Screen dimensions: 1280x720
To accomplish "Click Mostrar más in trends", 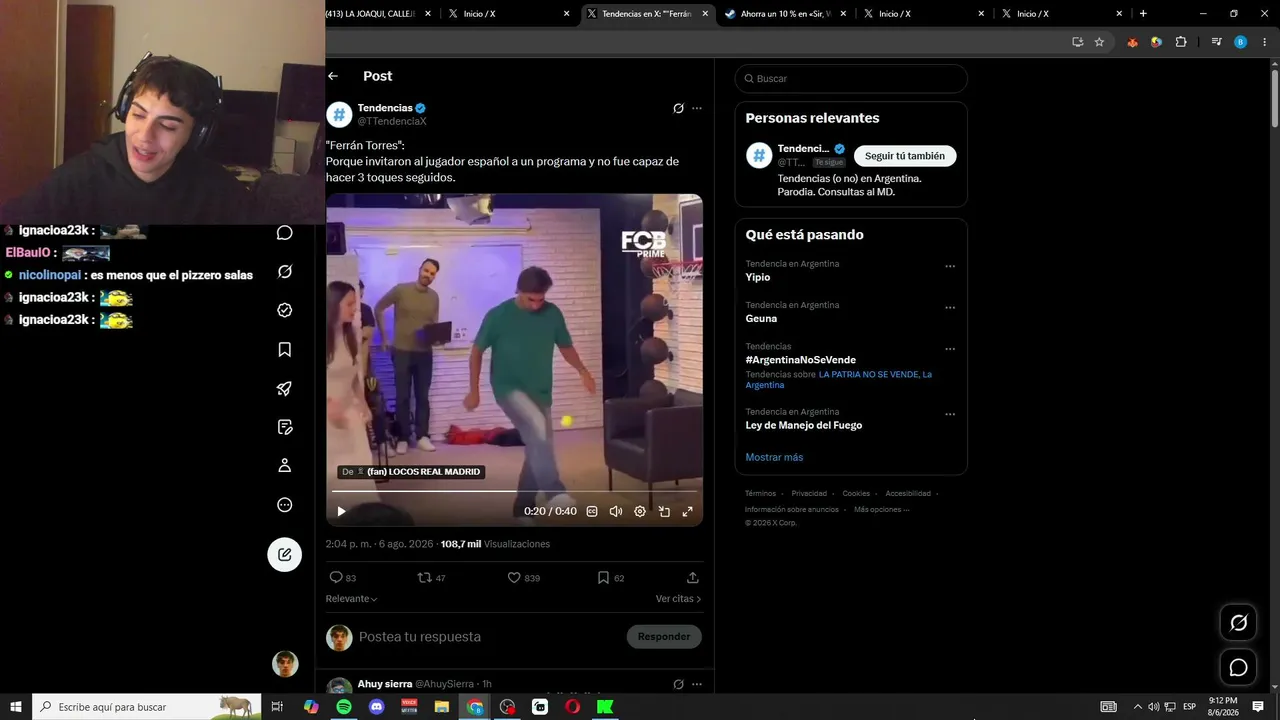I will 774,457.
